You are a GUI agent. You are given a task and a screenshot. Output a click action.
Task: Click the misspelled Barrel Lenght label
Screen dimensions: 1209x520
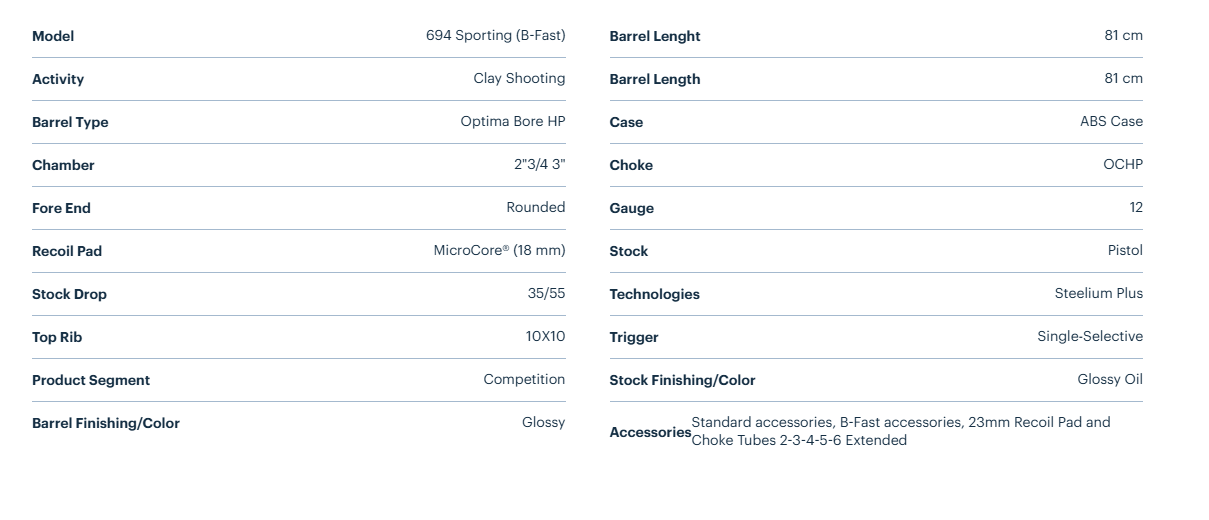tap(655, 36)
